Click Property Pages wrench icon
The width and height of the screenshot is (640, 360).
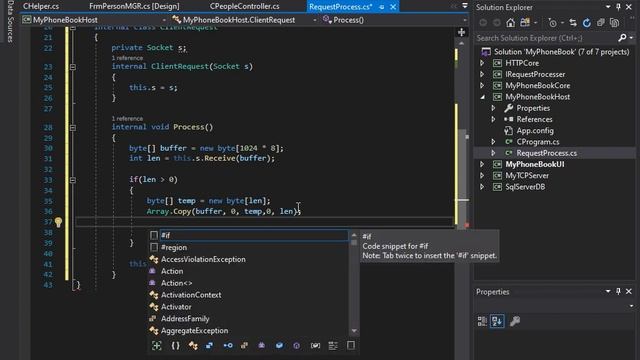(x=515, y=321)
